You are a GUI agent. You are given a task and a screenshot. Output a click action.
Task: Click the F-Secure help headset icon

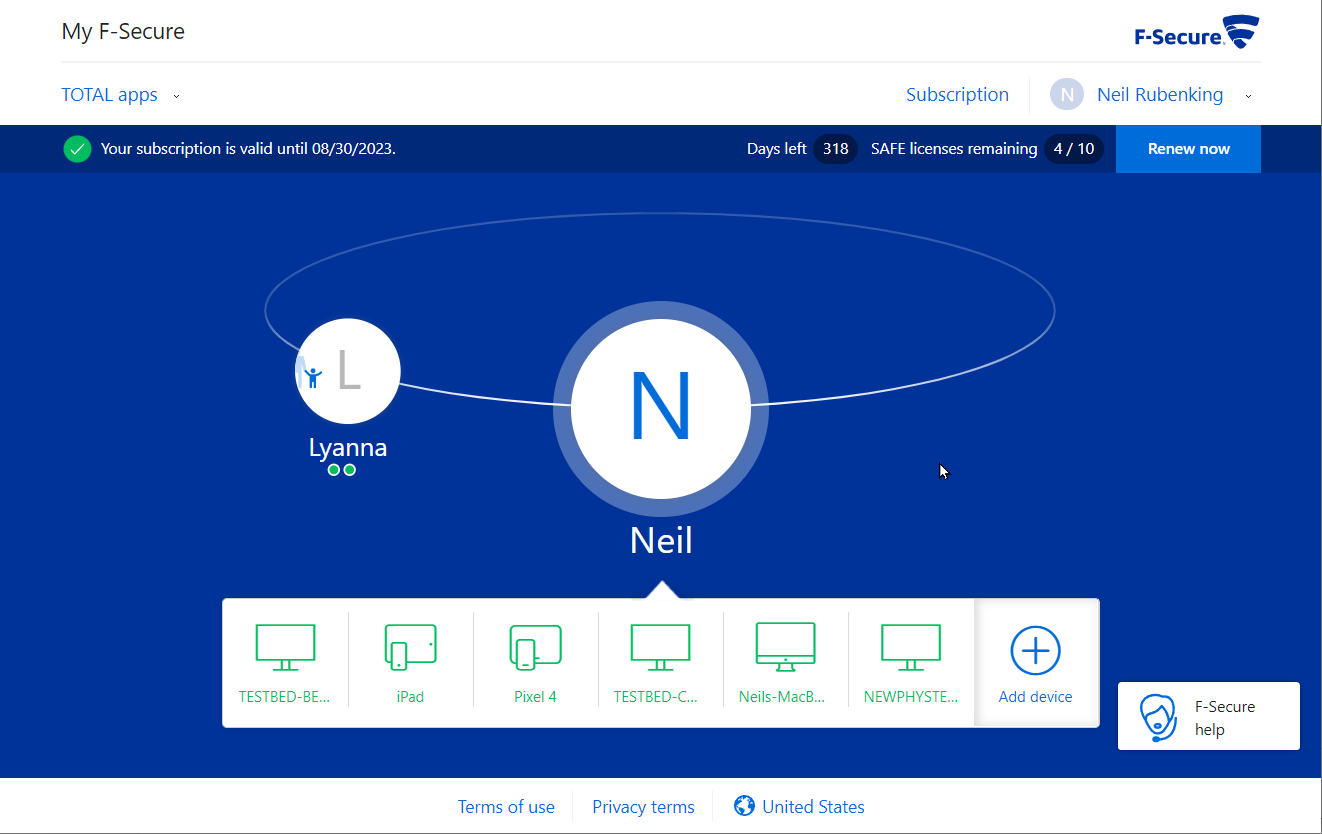click(x=1158, y=717)
